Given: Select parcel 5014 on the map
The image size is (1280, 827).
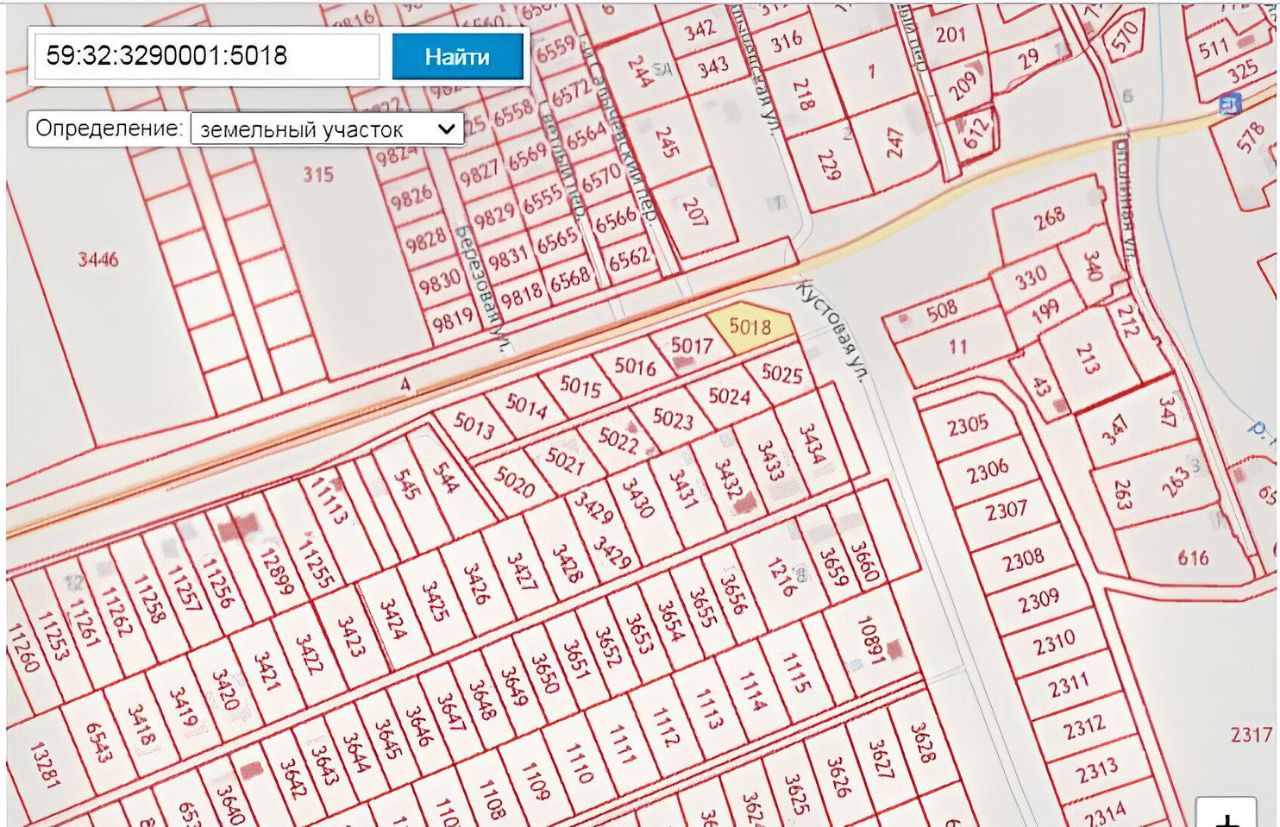Looking at the screenshot, I should (526, 405).
